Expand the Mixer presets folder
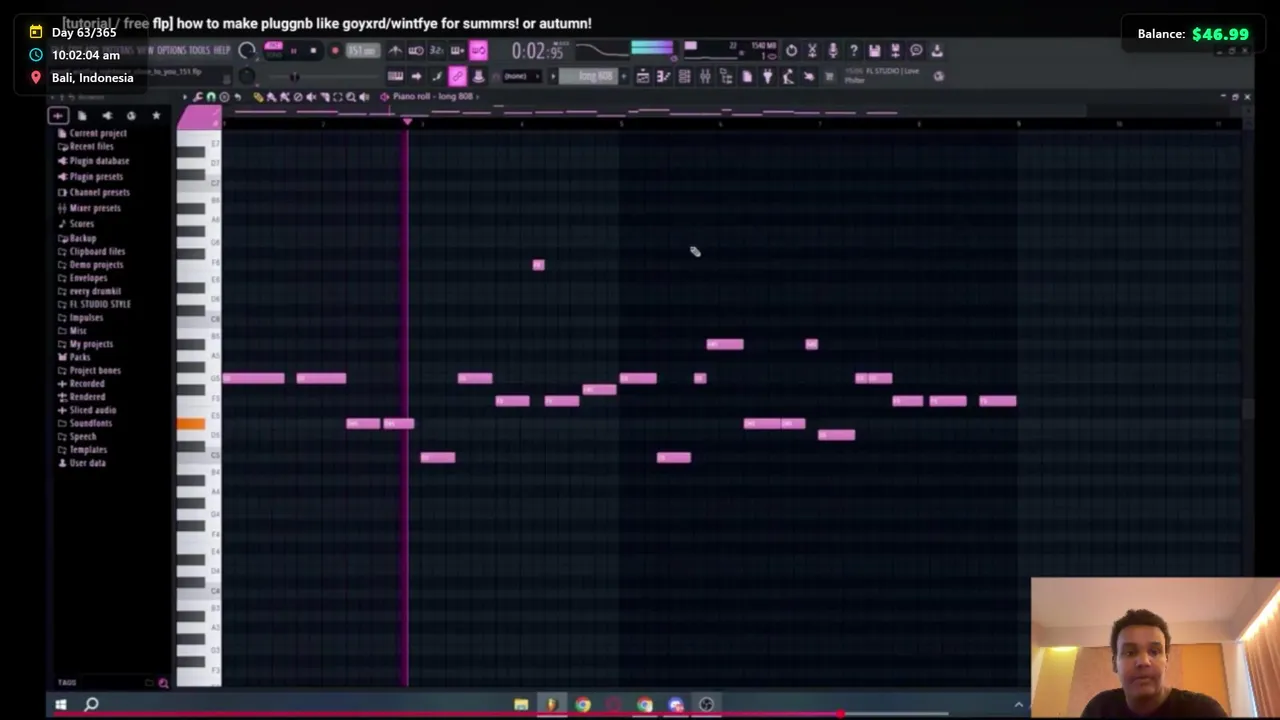Viewport: 1280px width, 720px height. 89,208
